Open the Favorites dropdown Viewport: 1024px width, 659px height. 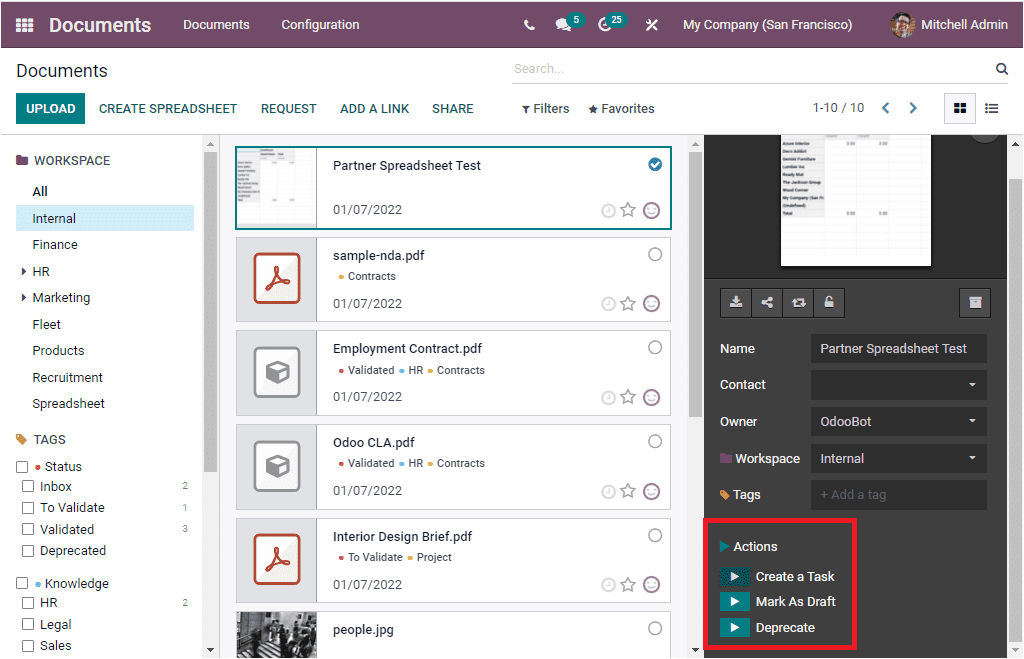[x=621, y=109]
